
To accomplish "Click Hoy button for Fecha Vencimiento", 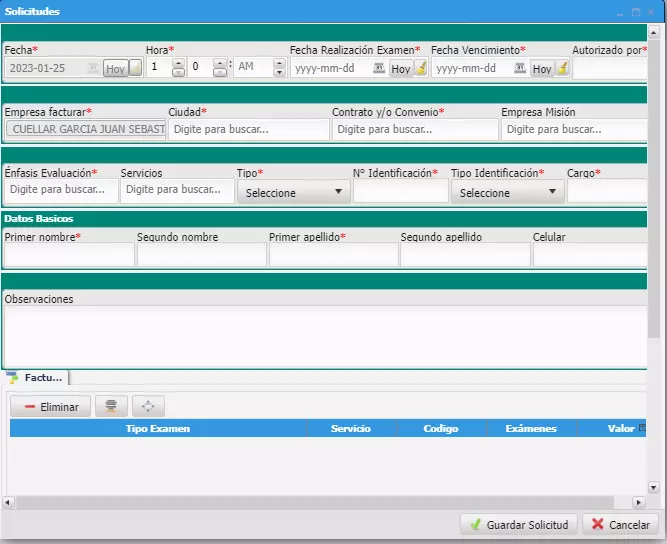I will coord(542,69).
